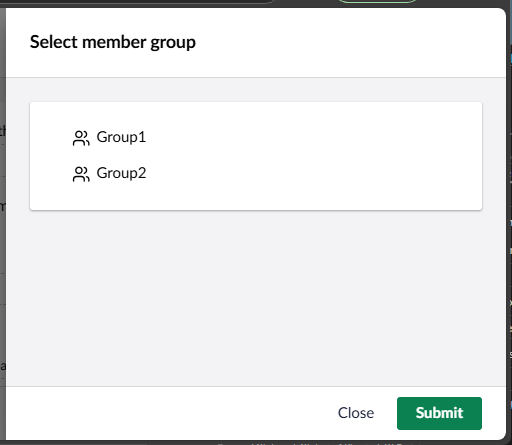Select the Group1 member group label

121,137
